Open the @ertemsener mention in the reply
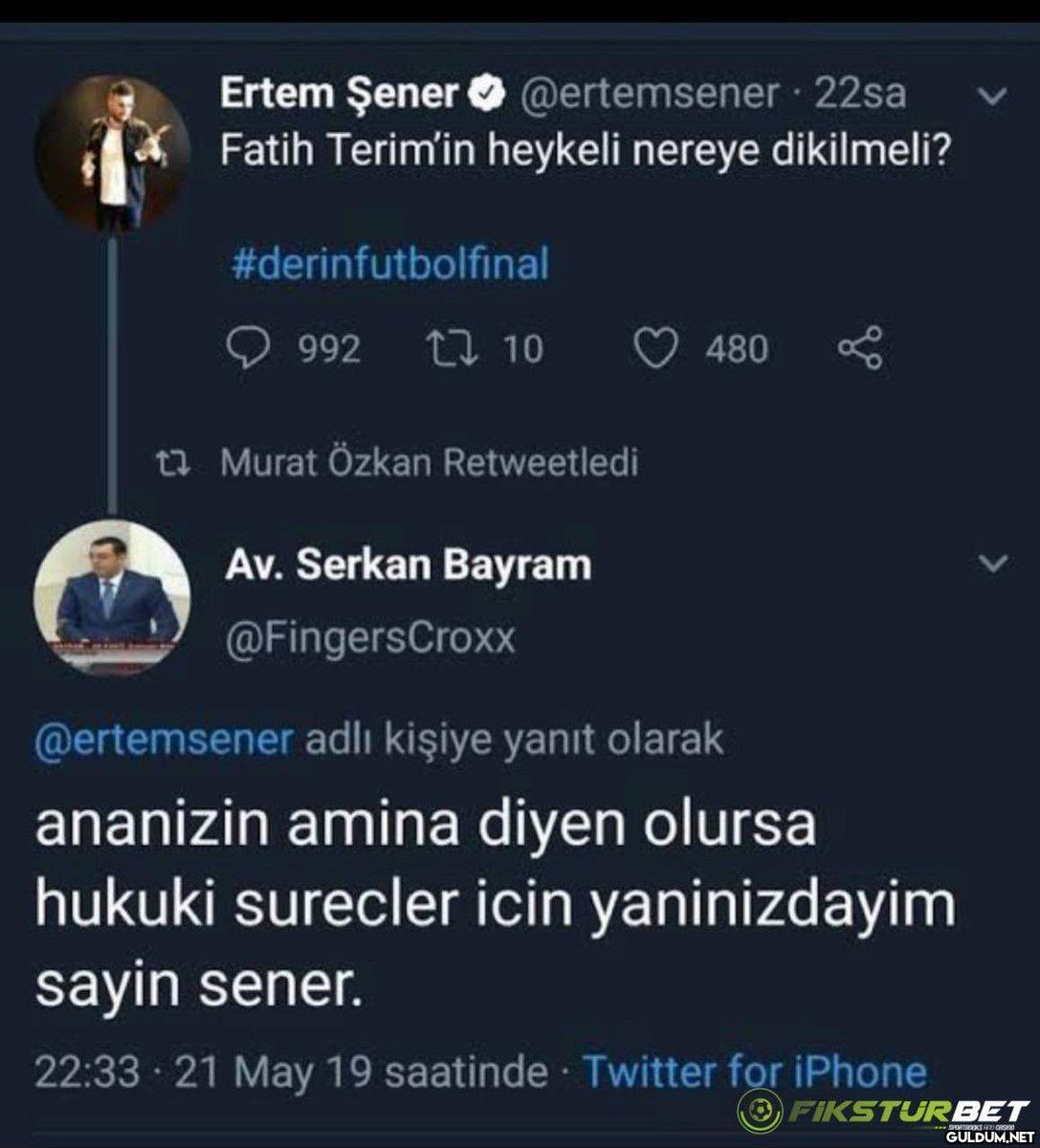 [163, 740]
